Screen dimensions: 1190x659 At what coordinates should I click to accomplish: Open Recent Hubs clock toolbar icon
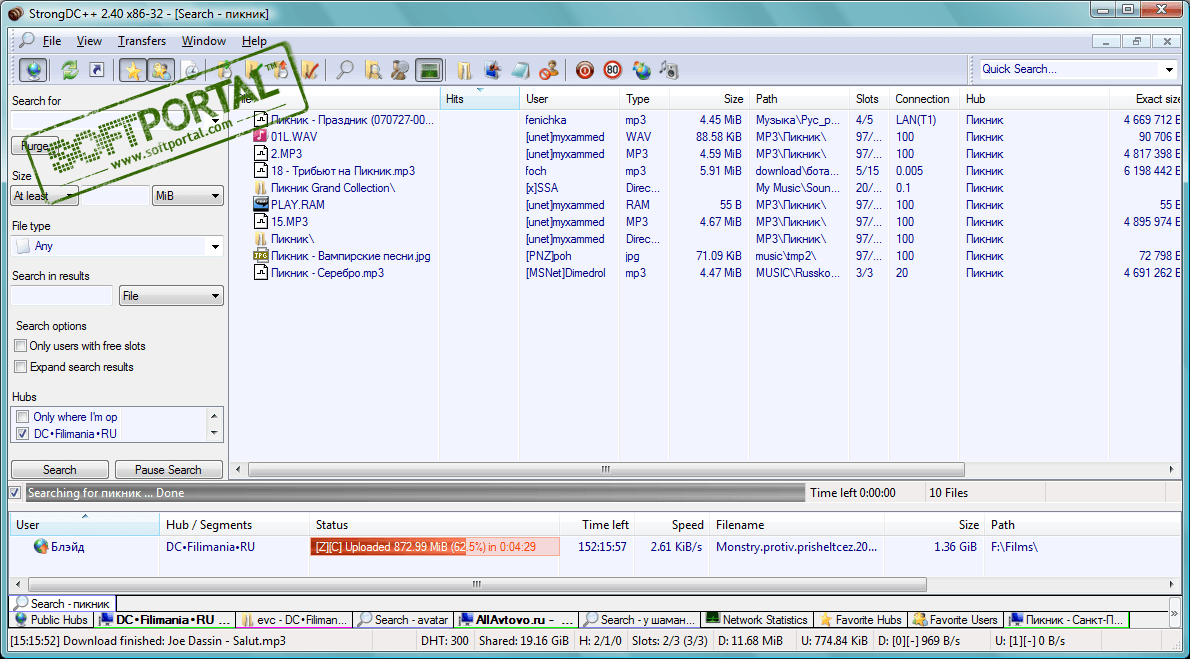(x=191, y=71)
